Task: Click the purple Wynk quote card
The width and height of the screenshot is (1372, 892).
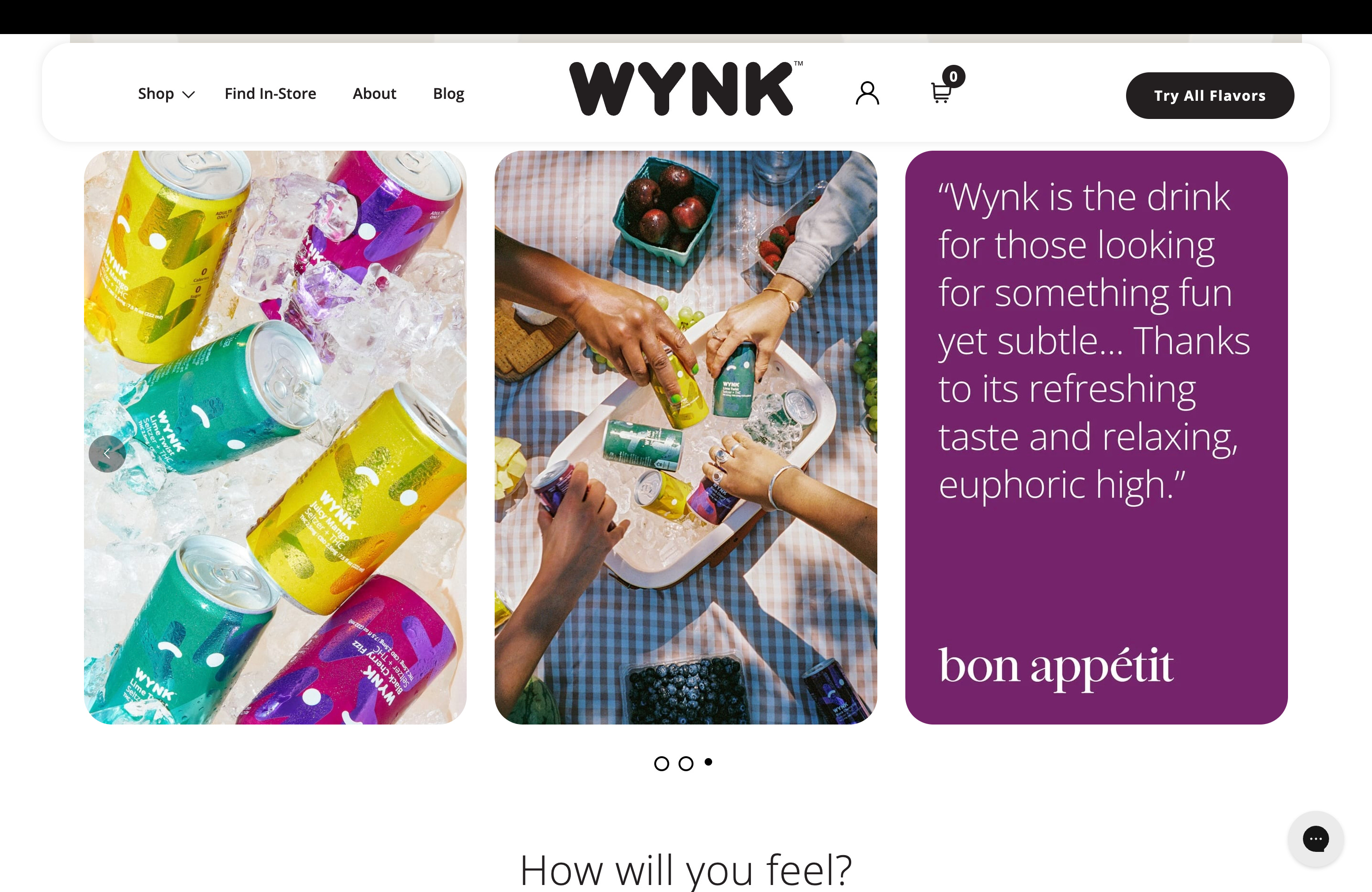Action: pyautogui.click(x=1096, y=437)
